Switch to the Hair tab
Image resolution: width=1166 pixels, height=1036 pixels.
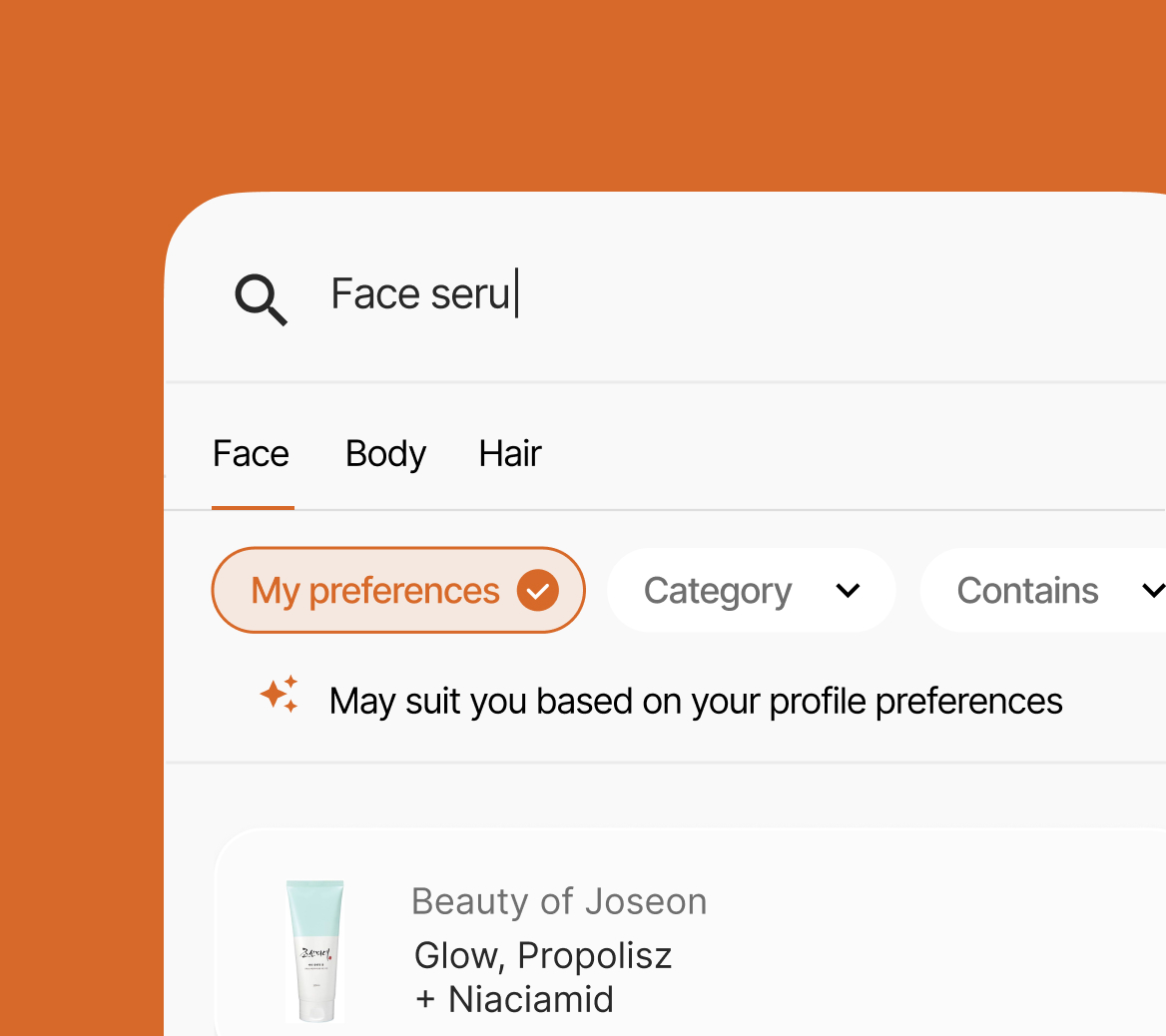(x=510, y=454)
